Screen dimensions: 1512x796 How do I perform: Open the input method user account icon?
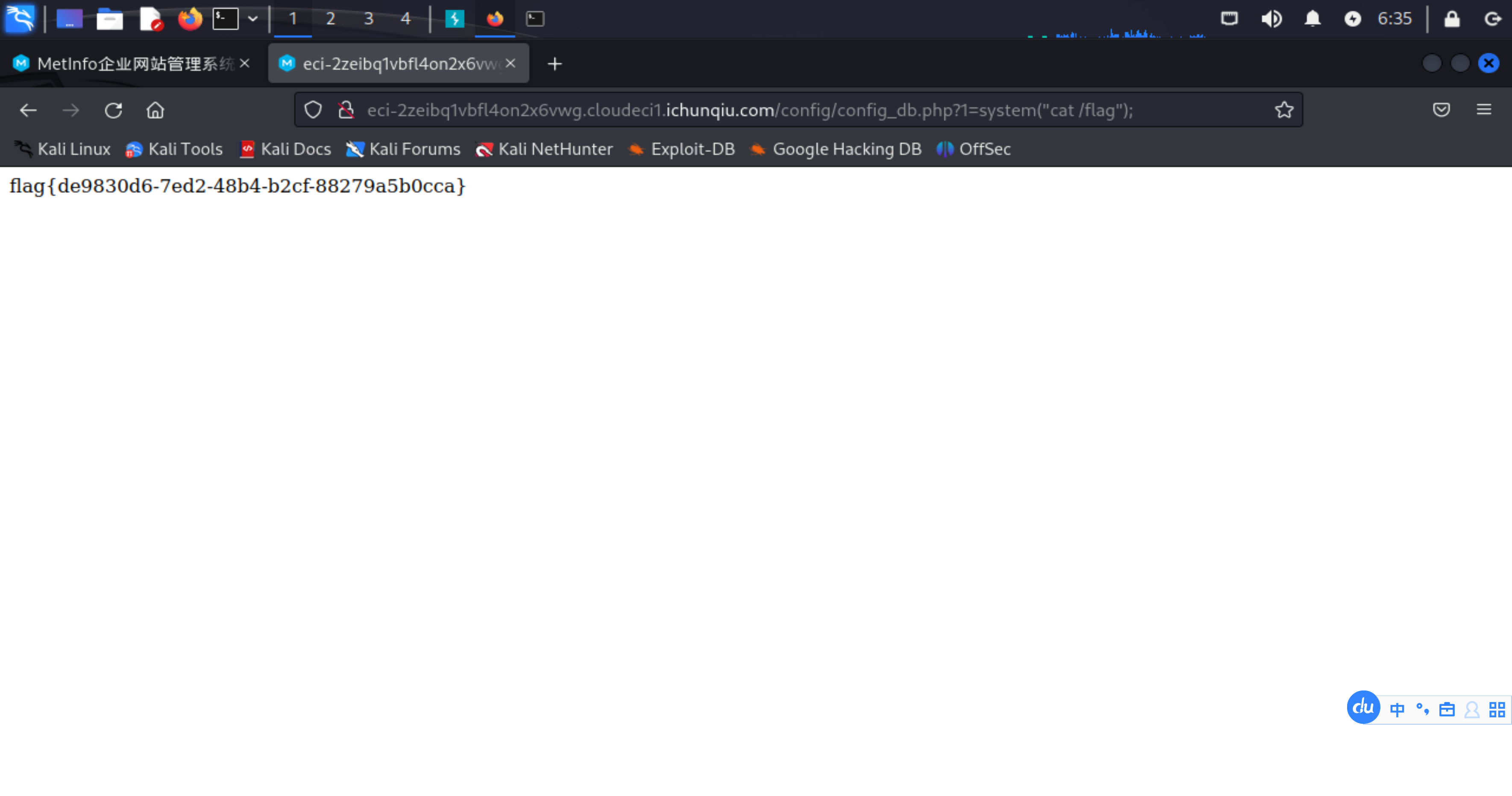click(x=1472, y=710)
